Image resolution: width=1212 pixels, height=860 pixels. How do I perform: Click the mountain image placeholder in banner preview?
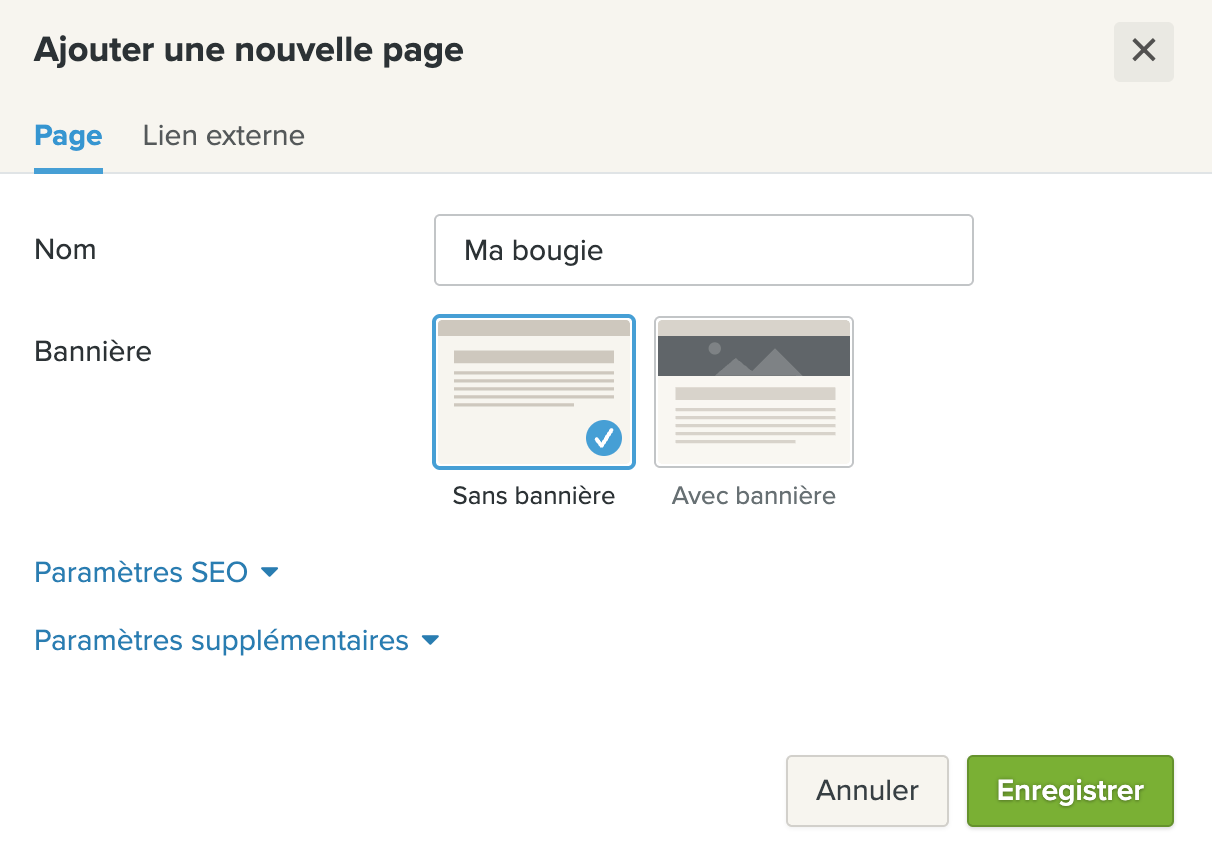pos(754,356)
